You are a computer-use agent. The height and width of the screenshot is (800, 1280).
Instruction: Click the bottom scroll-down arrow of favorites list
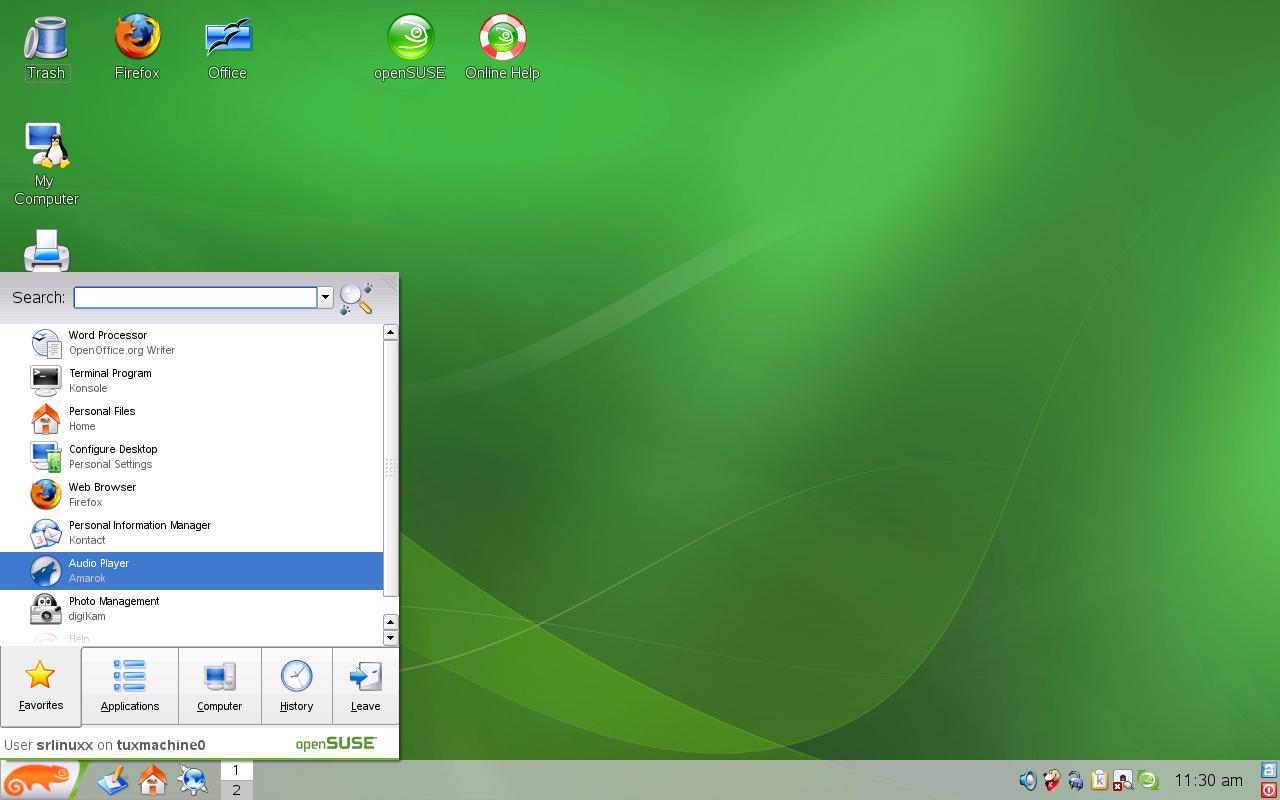coord(391,638)
